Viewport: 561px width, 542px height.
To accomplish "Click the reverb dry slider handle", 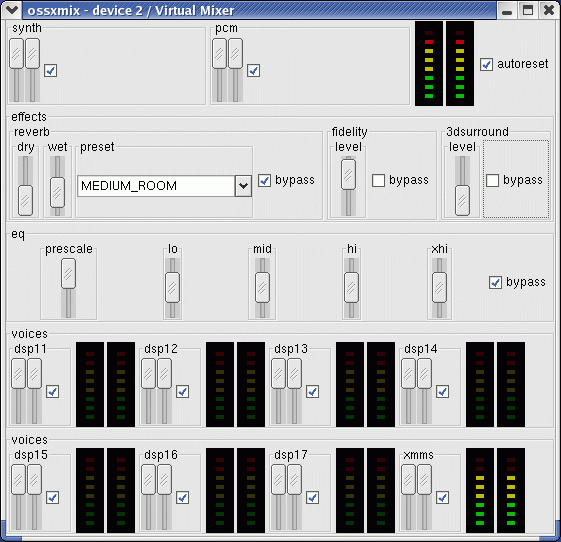I will pos(25,200).
